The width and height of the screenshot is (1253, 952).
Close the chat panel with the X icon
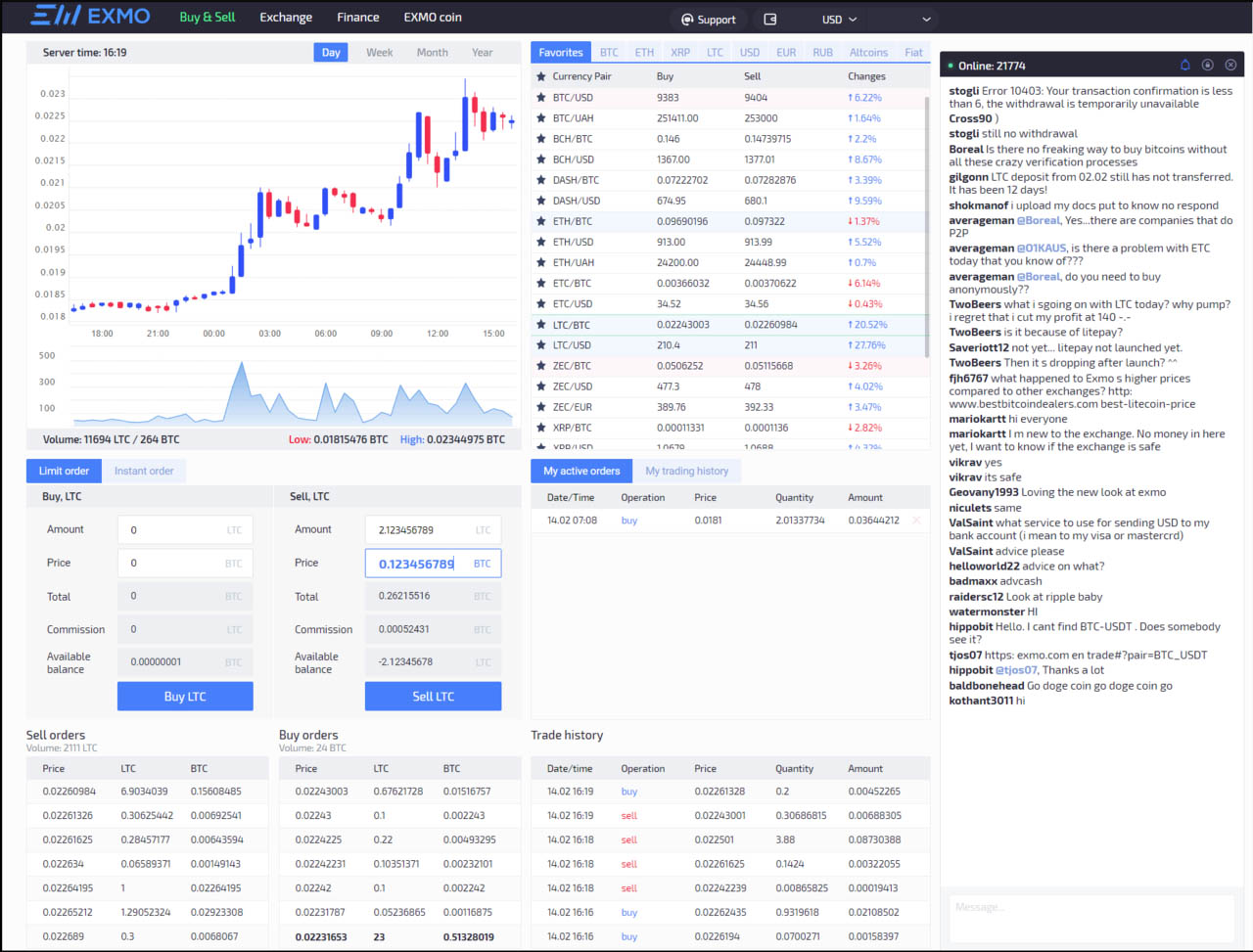click(1230, 66)
